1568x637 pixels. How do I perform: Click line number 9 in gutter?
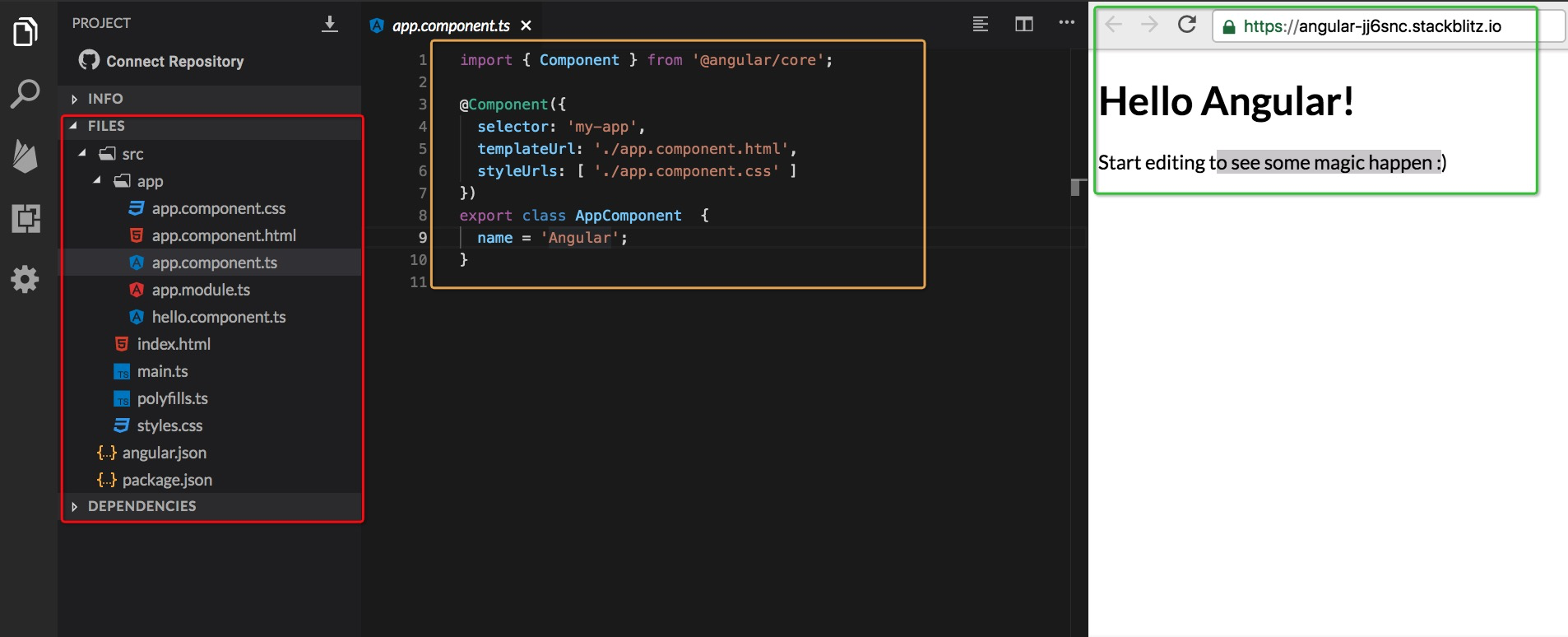pos(422,237)
